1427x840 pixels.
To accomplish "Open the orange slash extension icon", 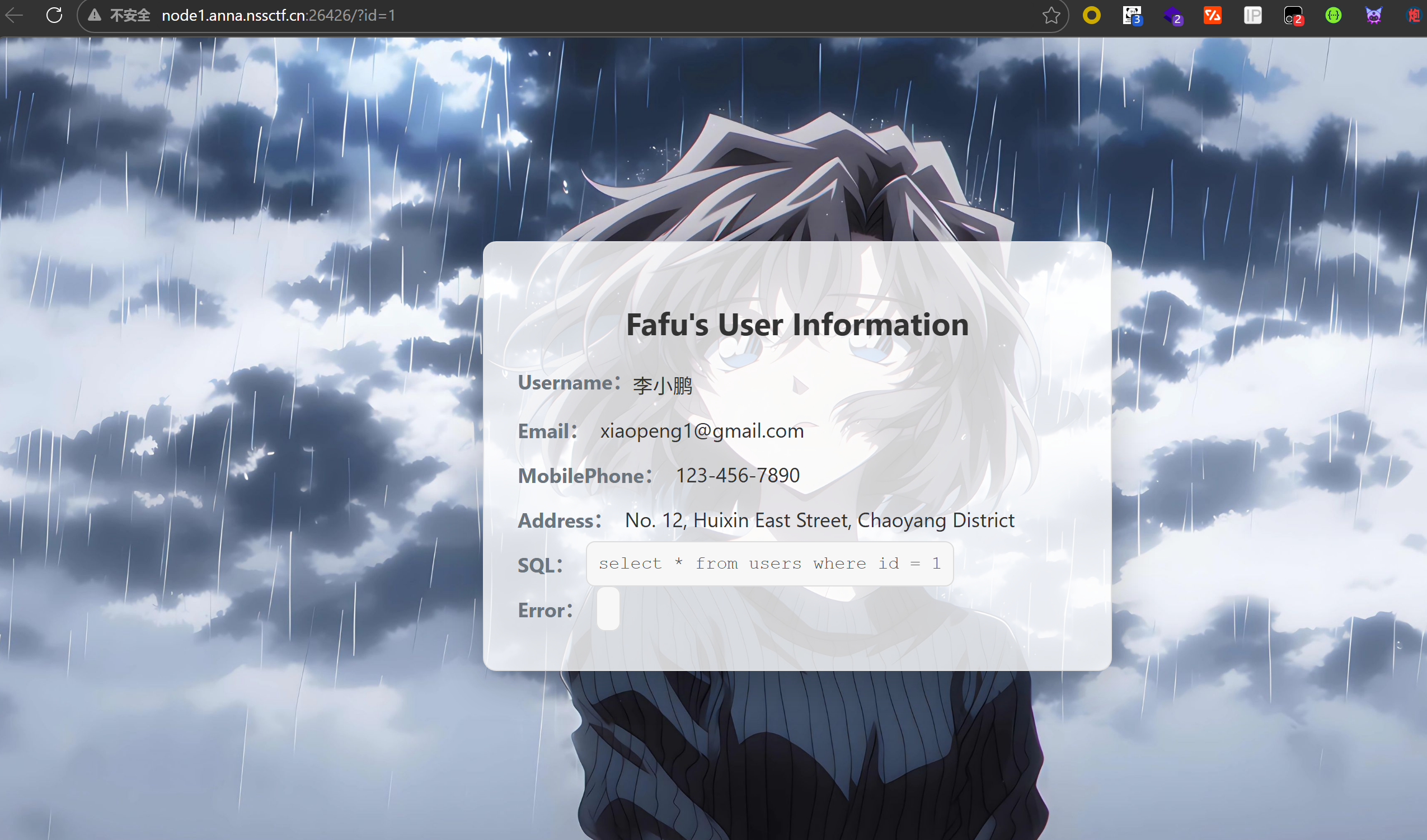I will click(x=1212, y=15).
